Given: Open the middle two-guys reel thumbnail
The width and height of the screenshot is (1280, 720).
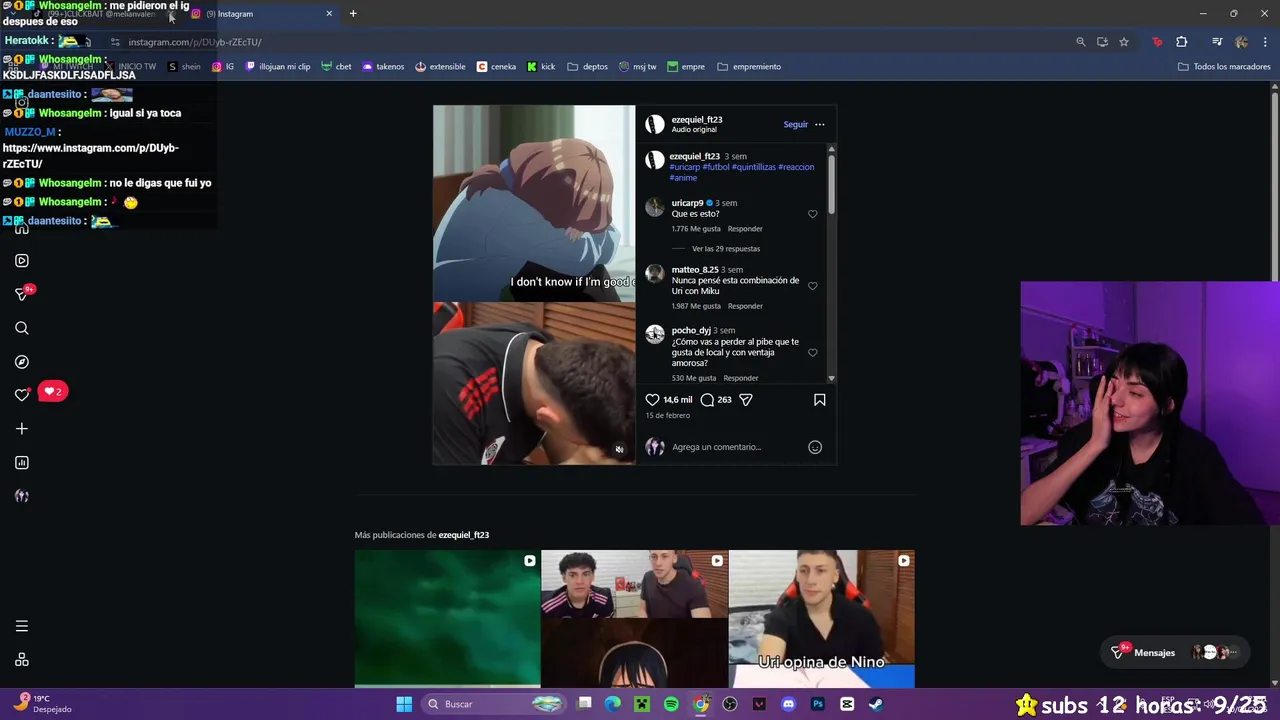Looking at the screenshot, I should [634, 619].
